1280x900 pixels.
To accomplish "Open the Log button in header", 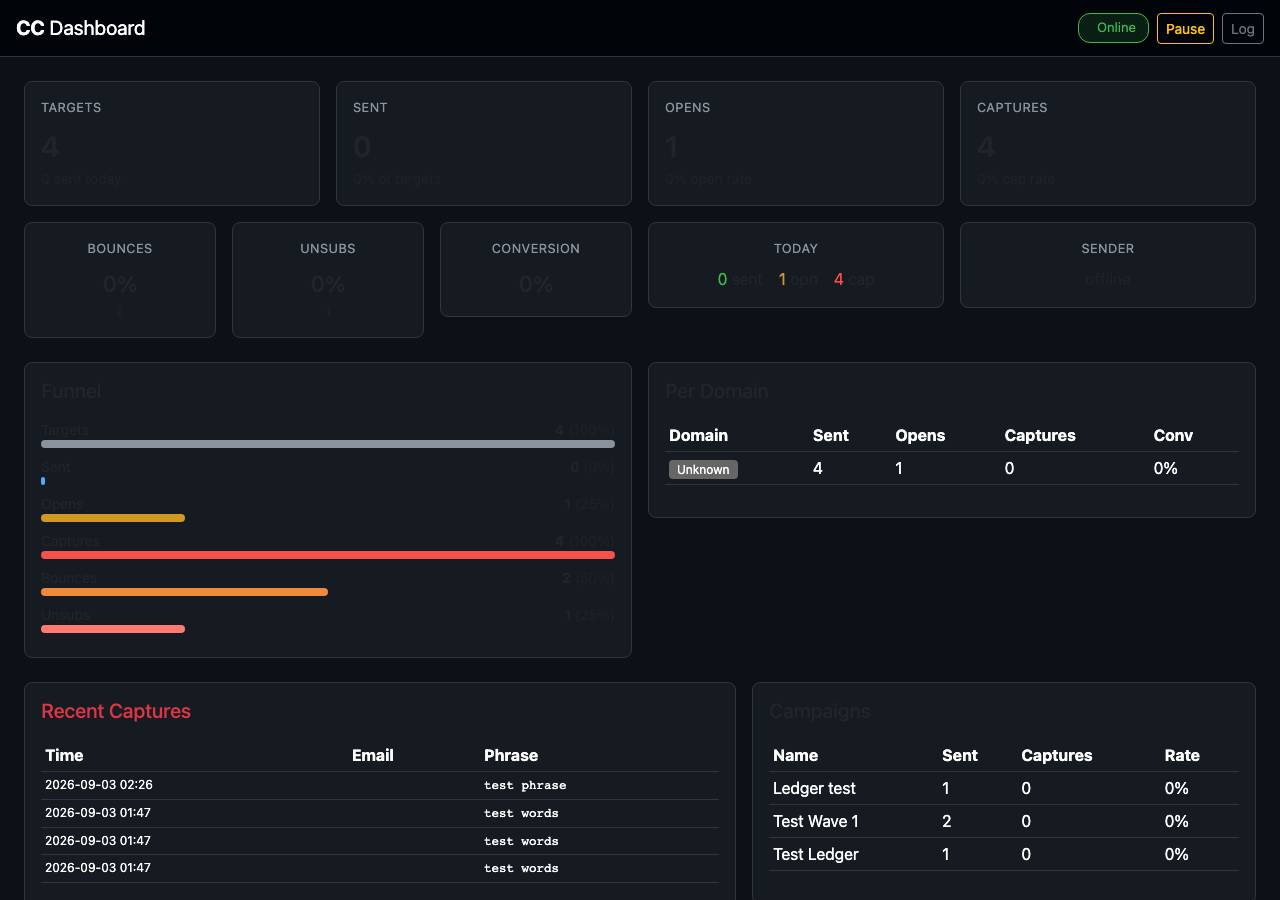I will [1242, 28].
